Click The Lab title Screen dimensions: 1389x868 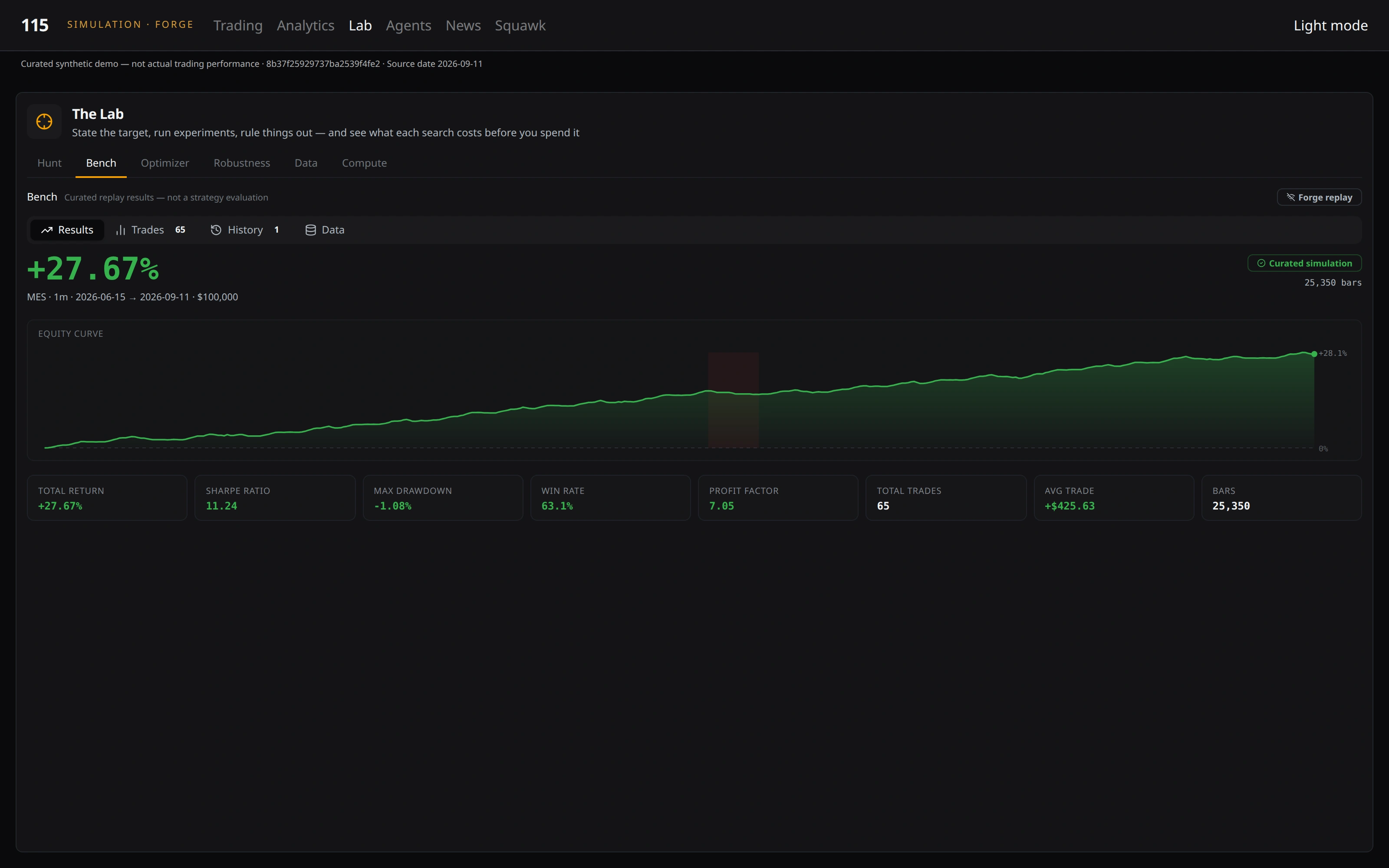[98, 114]
